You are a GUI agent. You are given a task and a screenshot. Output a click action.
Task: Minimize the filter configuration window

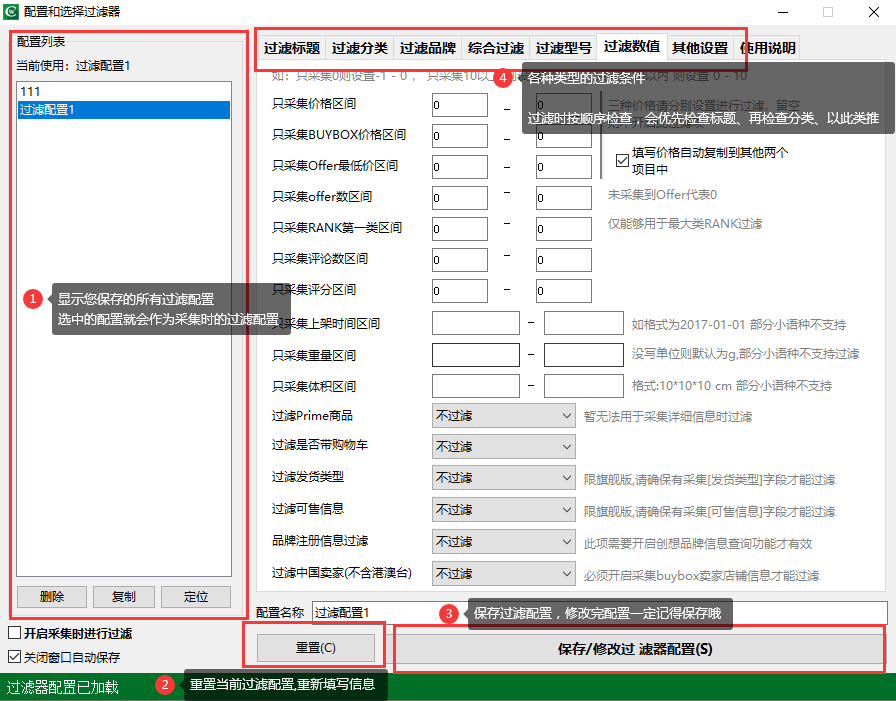point(783,12)
